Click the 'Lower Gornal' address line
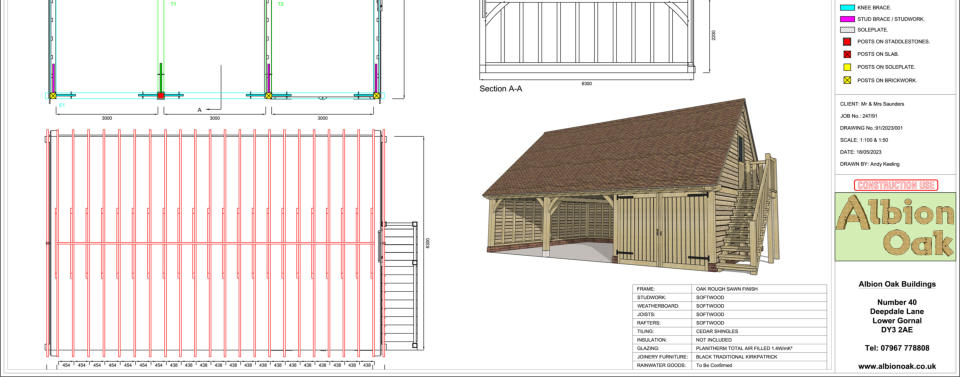 [x=897, y=321]
